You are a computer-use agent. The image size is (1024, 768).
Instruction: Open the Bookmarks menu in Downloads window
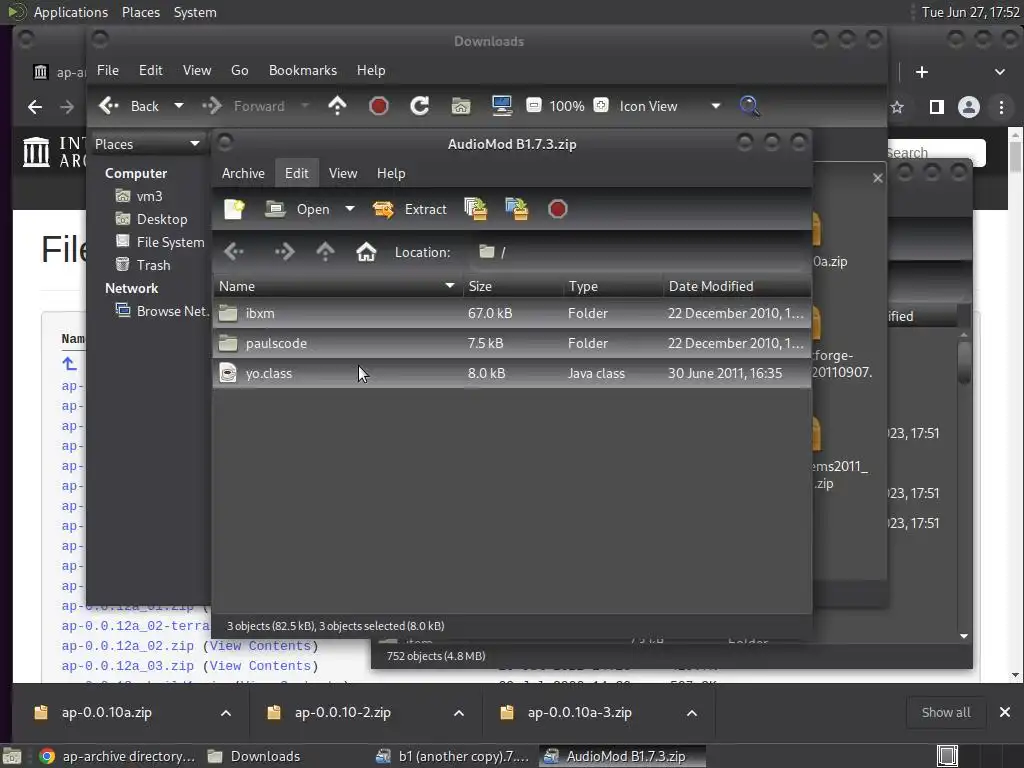pos(302,71)
